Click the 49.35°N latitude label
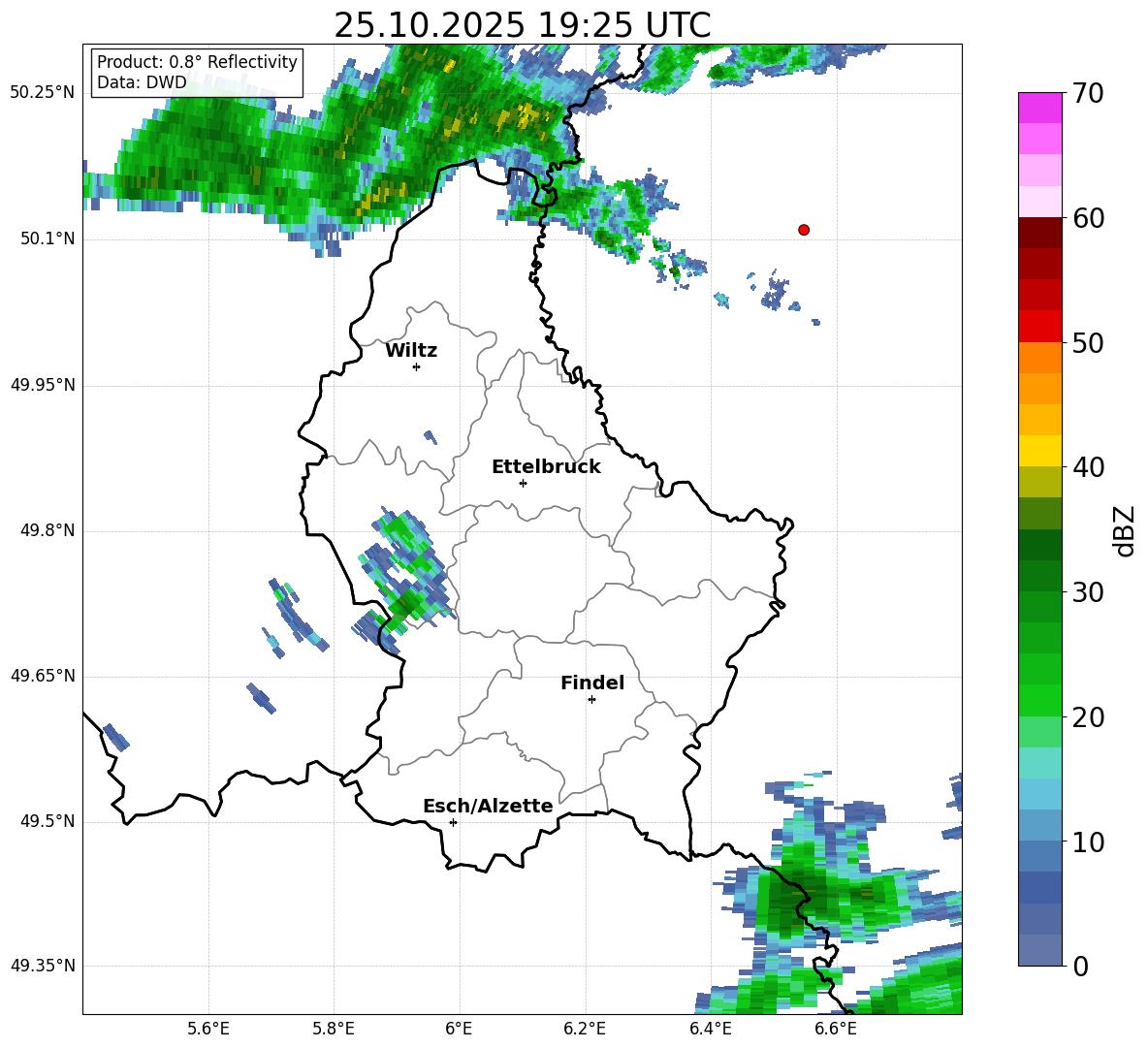1148x1048 pixels. pyautogui.click(x=43, y=966)
